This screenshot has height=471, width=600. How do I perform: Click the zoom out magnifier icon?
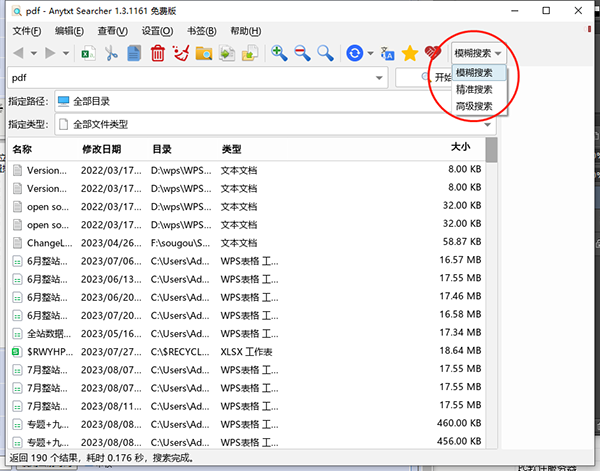(302, 53)
